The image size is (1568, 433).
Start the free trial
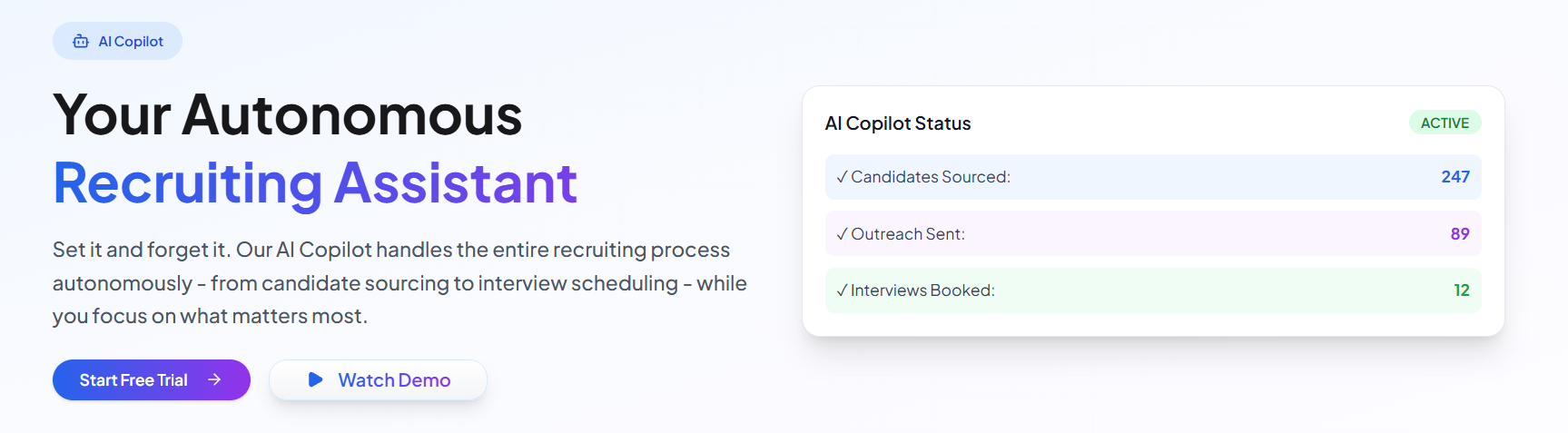pyautogui.click(x=152, y=379)
